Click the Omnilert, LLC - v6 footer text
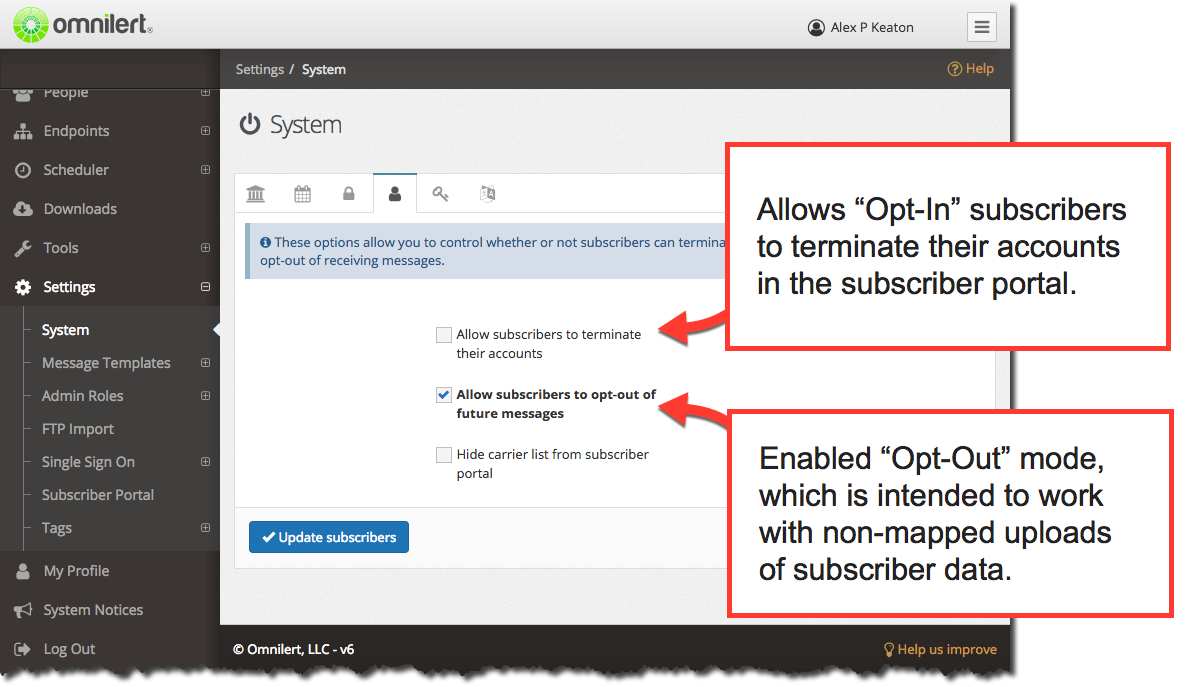This screenshot has width=1200, height=687. [294, 649]
